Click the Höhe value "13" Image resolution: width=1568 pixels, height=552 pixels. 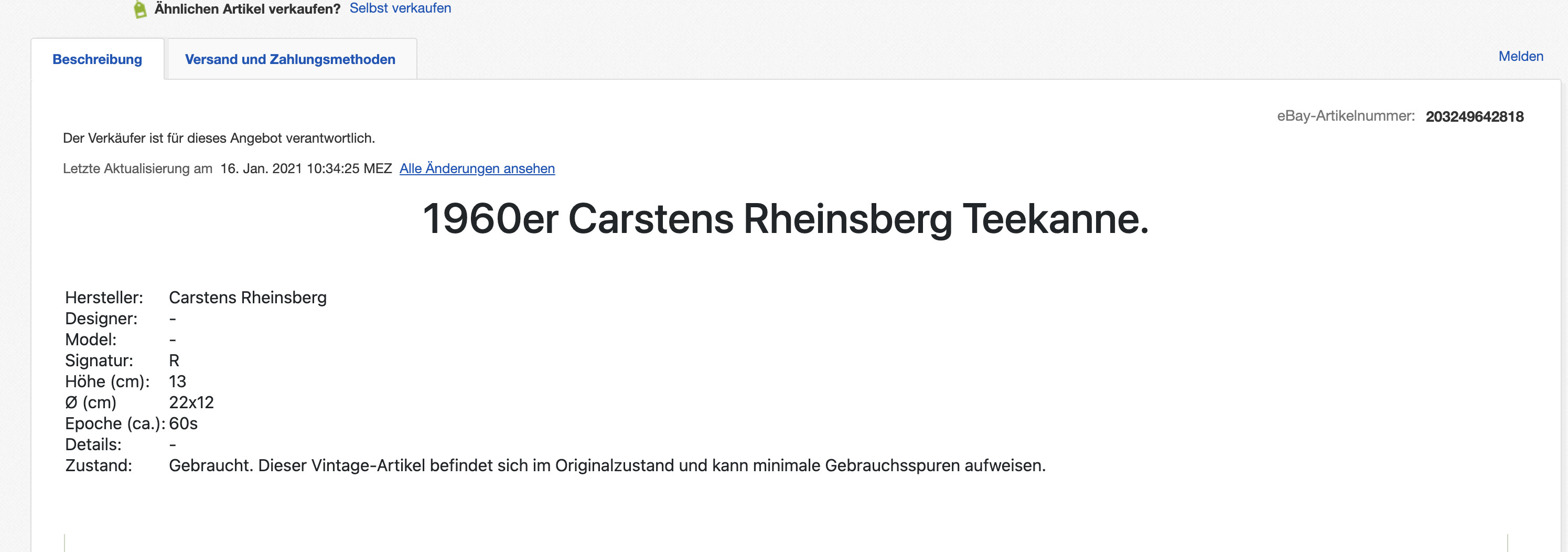click(x=177, y=381)
